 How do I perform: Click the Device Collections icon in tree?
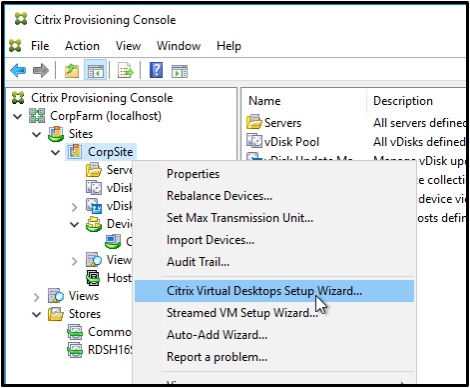click(94, 224)
